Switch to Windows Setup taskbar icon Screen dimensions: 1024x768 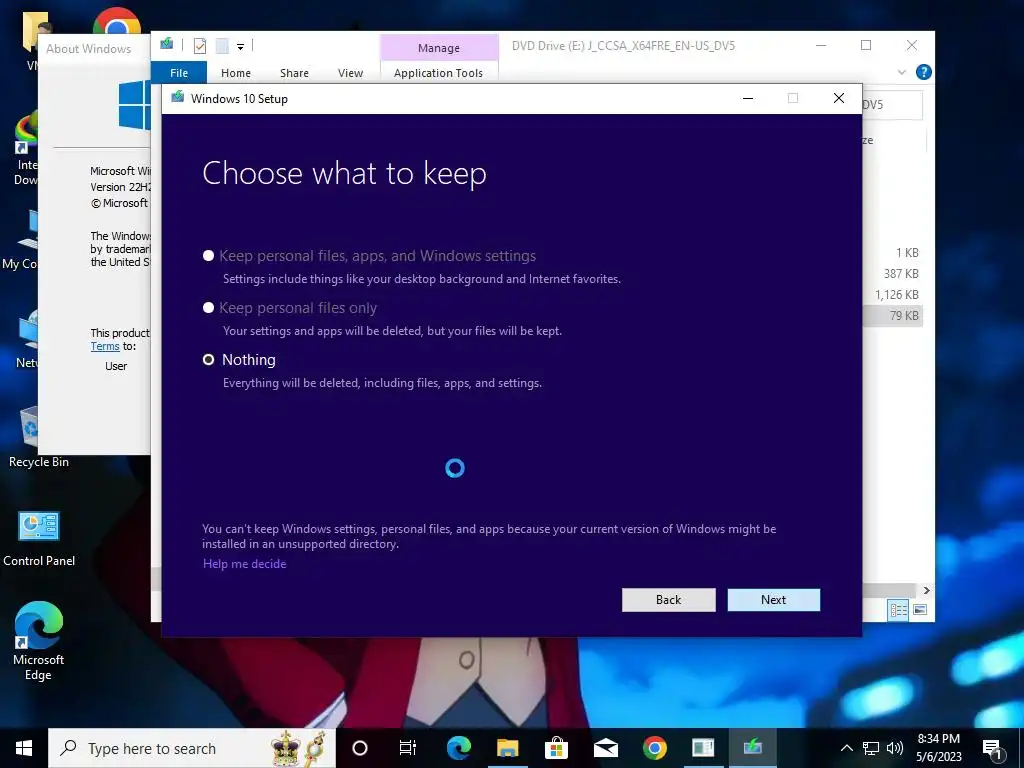[752, 748]
